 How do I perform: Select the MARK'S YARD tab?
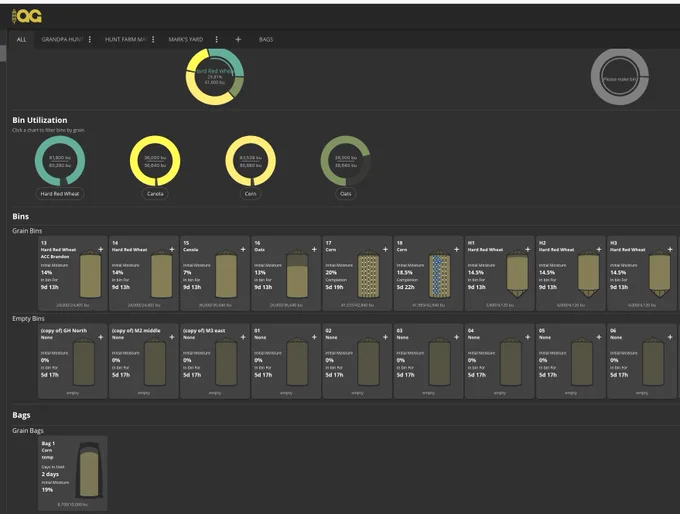tap(186, 39)
